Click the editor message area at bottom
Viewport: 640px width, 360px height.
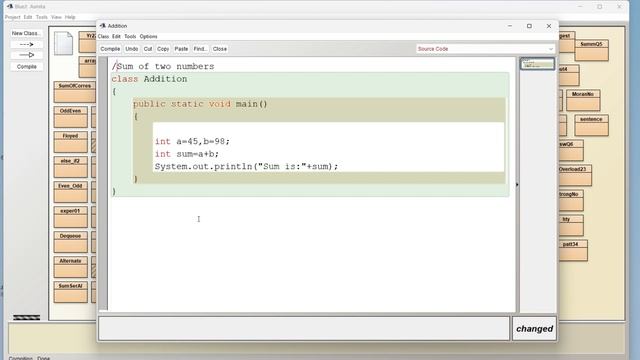(x=304, y=328)
